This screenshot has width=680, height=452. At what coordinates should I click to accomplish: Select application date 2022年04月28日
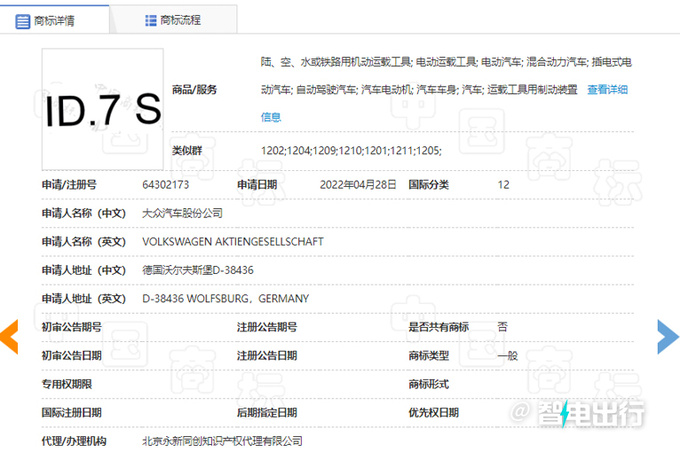coord(358,185)
